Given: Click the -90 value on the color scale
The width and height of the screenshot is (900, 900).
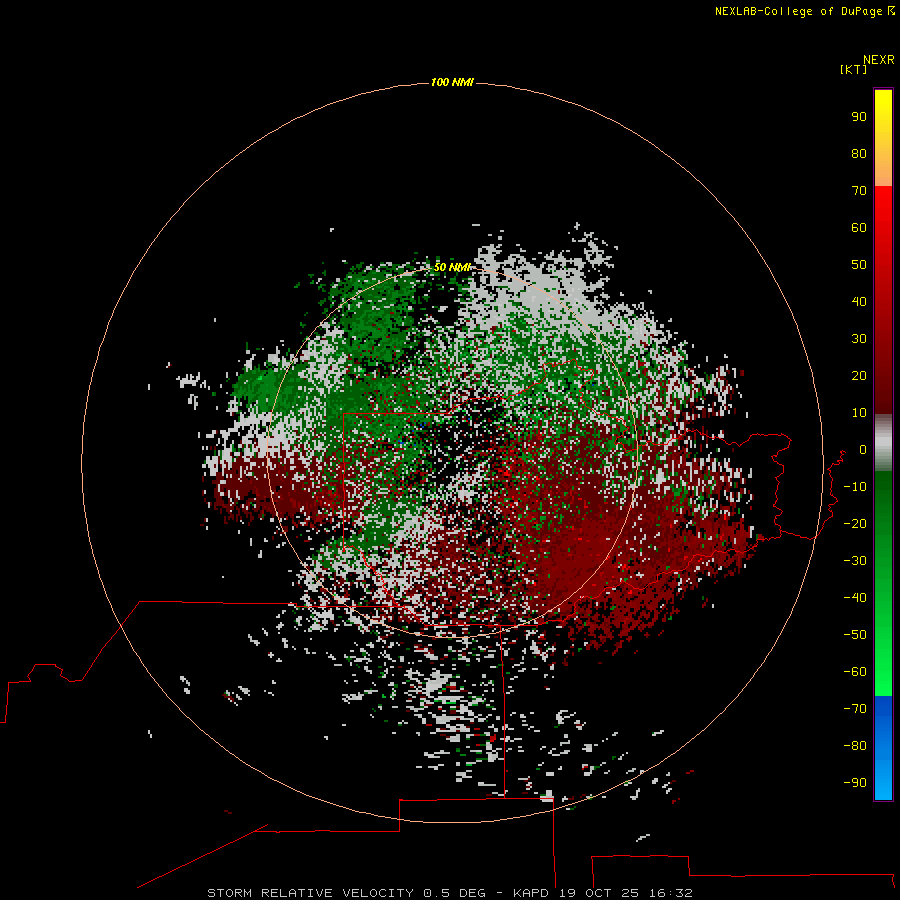Looking at the screenshot, I should click(x=855, y=783).
